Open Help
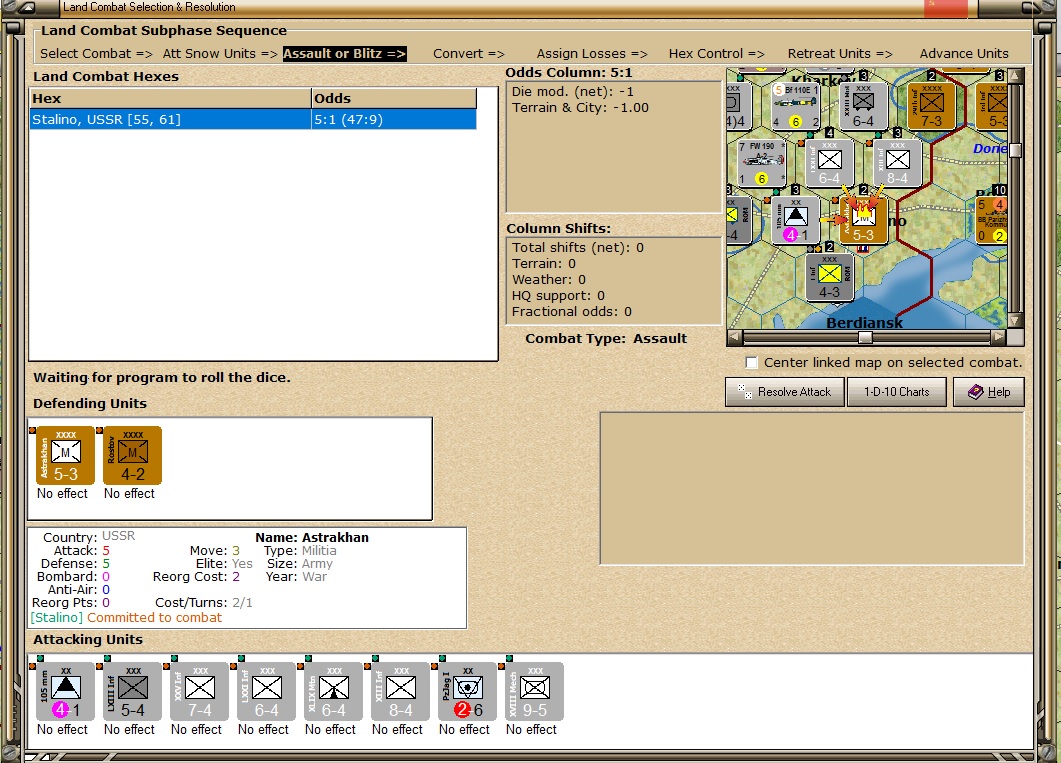The width and height of the screenshot is (1061, 763). pos(989,392)
